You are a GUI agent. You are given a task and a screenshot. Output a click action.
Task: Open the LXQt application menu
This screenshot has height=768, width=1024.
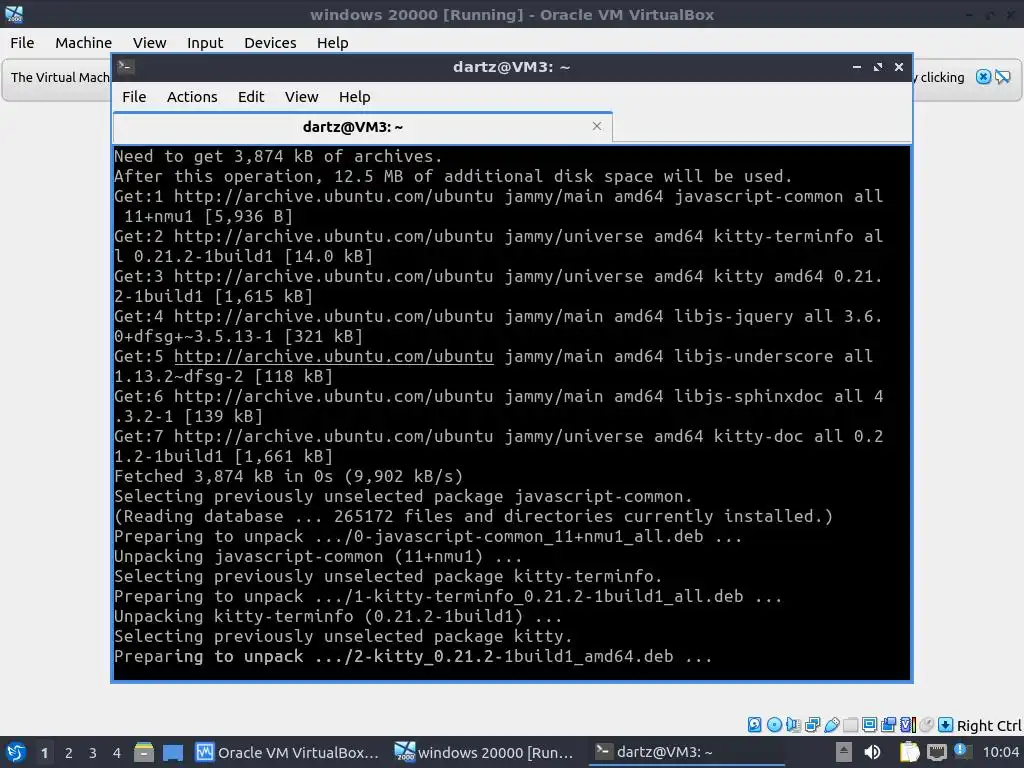[x=16, y=752]
